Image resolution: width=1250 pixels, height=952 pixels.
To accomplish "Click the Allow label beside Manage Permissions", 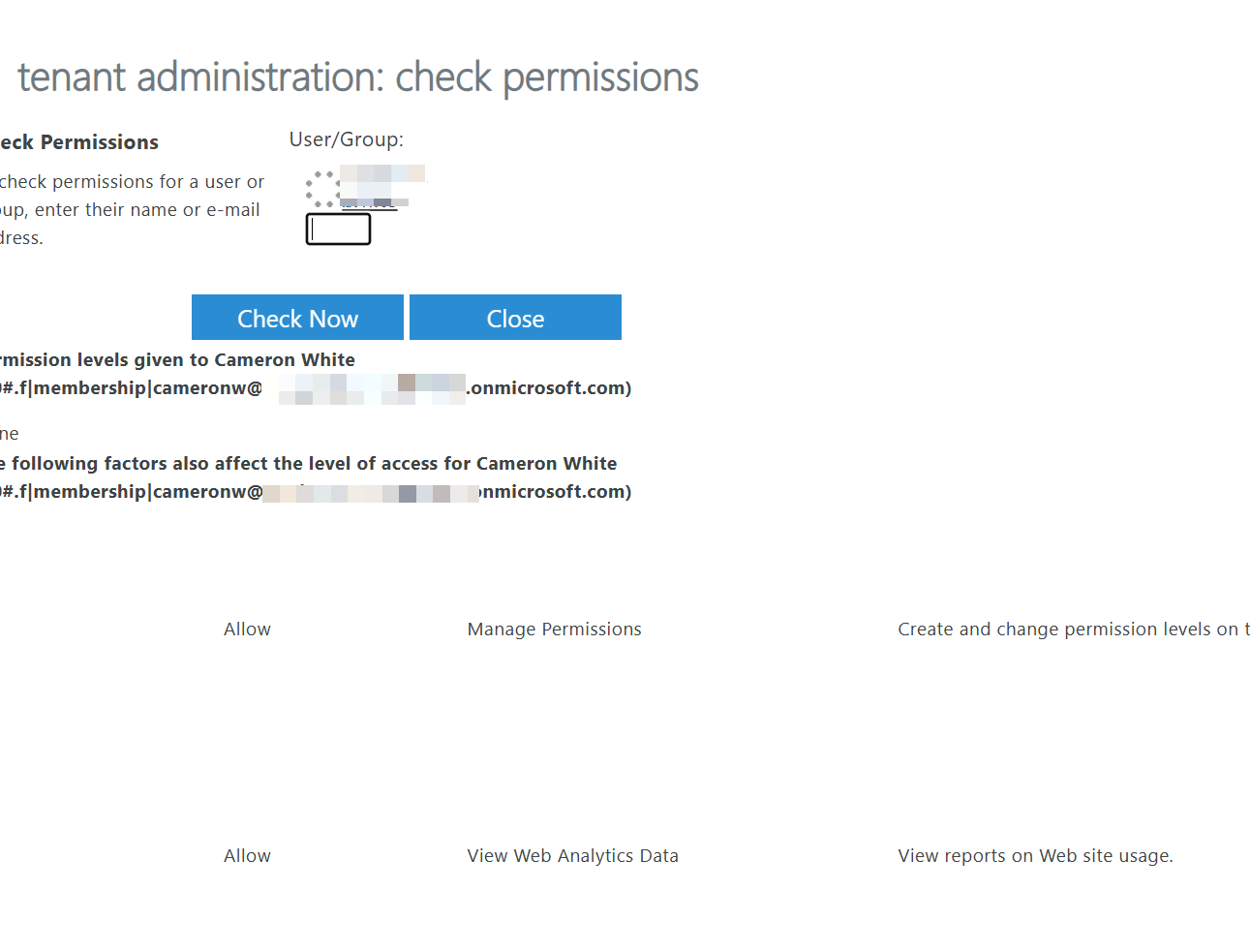I will point(247,629).
